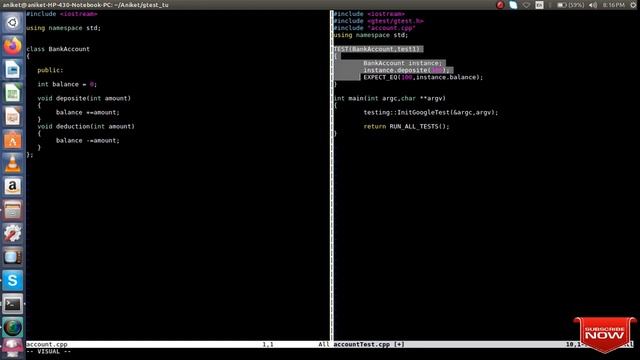Click 'void deposite(int amount)' line

[84, 98]
